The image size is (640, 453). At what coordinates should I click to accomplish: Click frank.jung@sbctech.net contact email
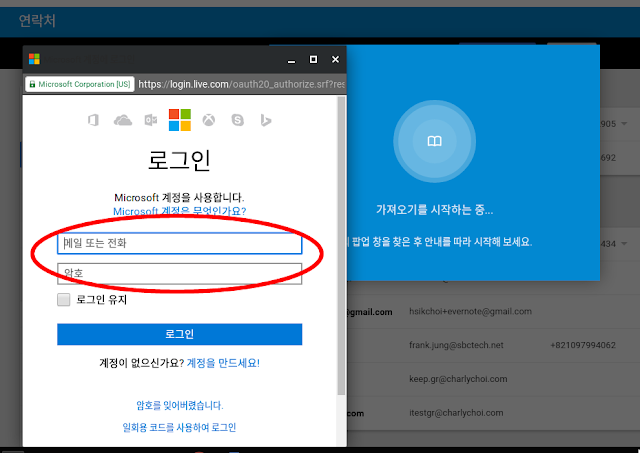456,345
